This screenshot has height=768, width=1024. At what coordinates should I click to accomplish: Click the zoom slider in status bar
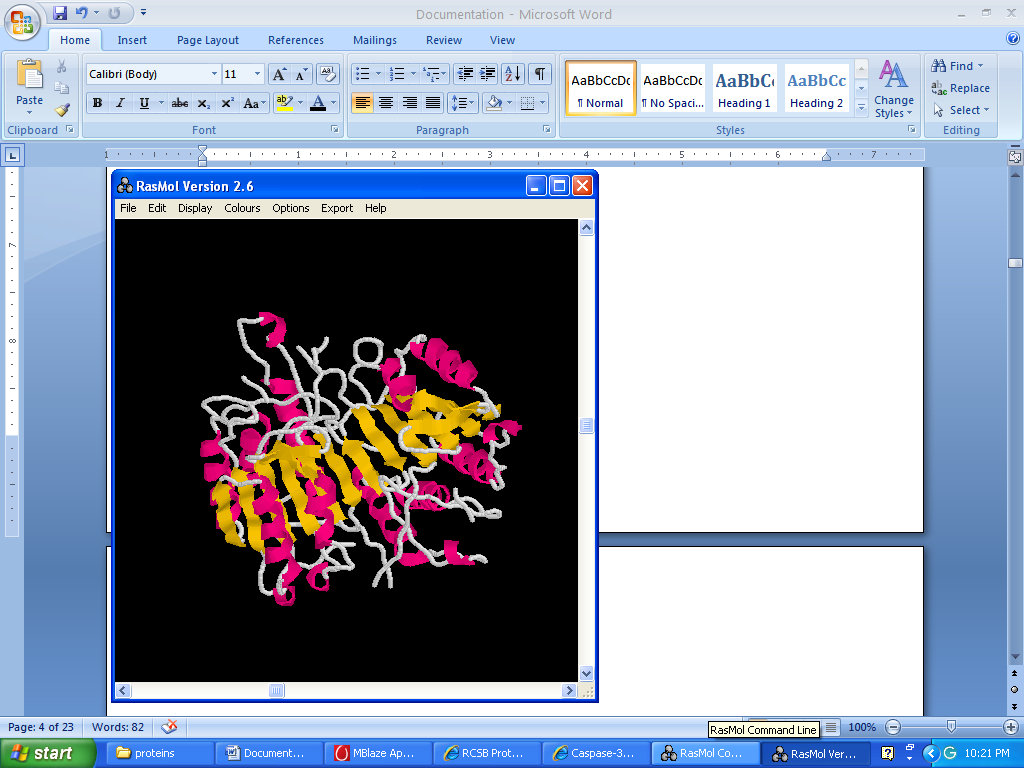pyautogui.click(x=951, y=727)
